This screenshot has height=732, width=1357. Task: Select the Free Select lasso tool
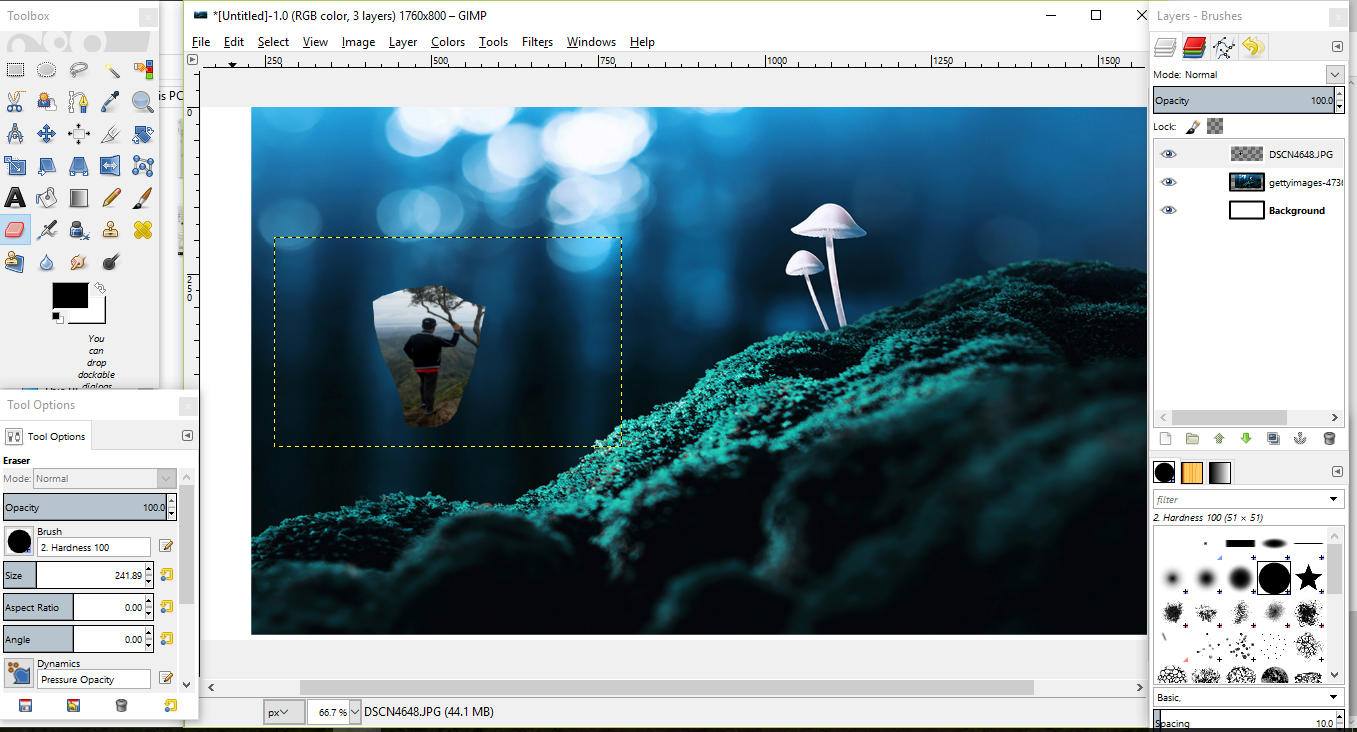79,70
